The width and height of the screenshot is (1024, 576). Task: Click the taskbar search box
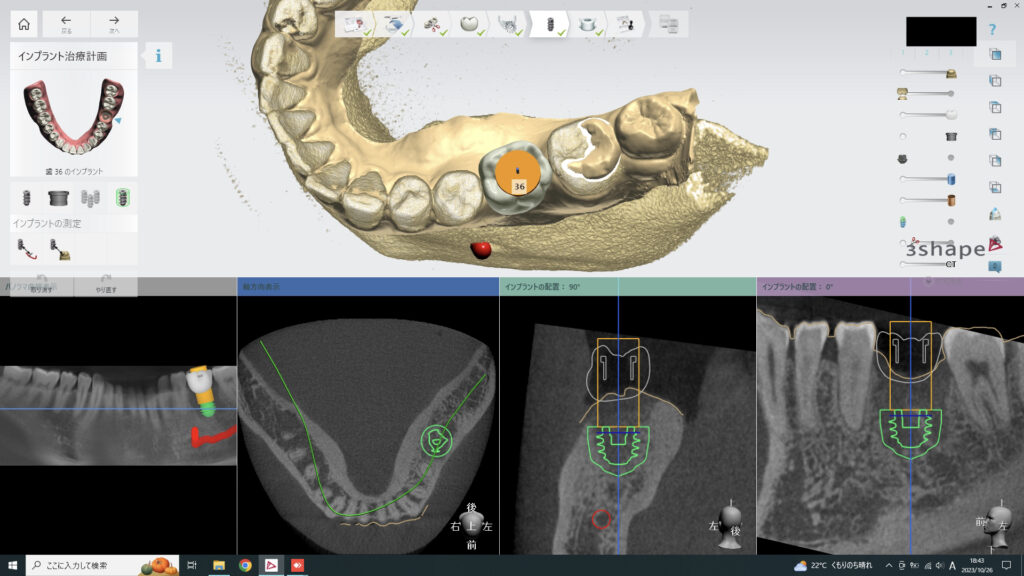[103, 566]
